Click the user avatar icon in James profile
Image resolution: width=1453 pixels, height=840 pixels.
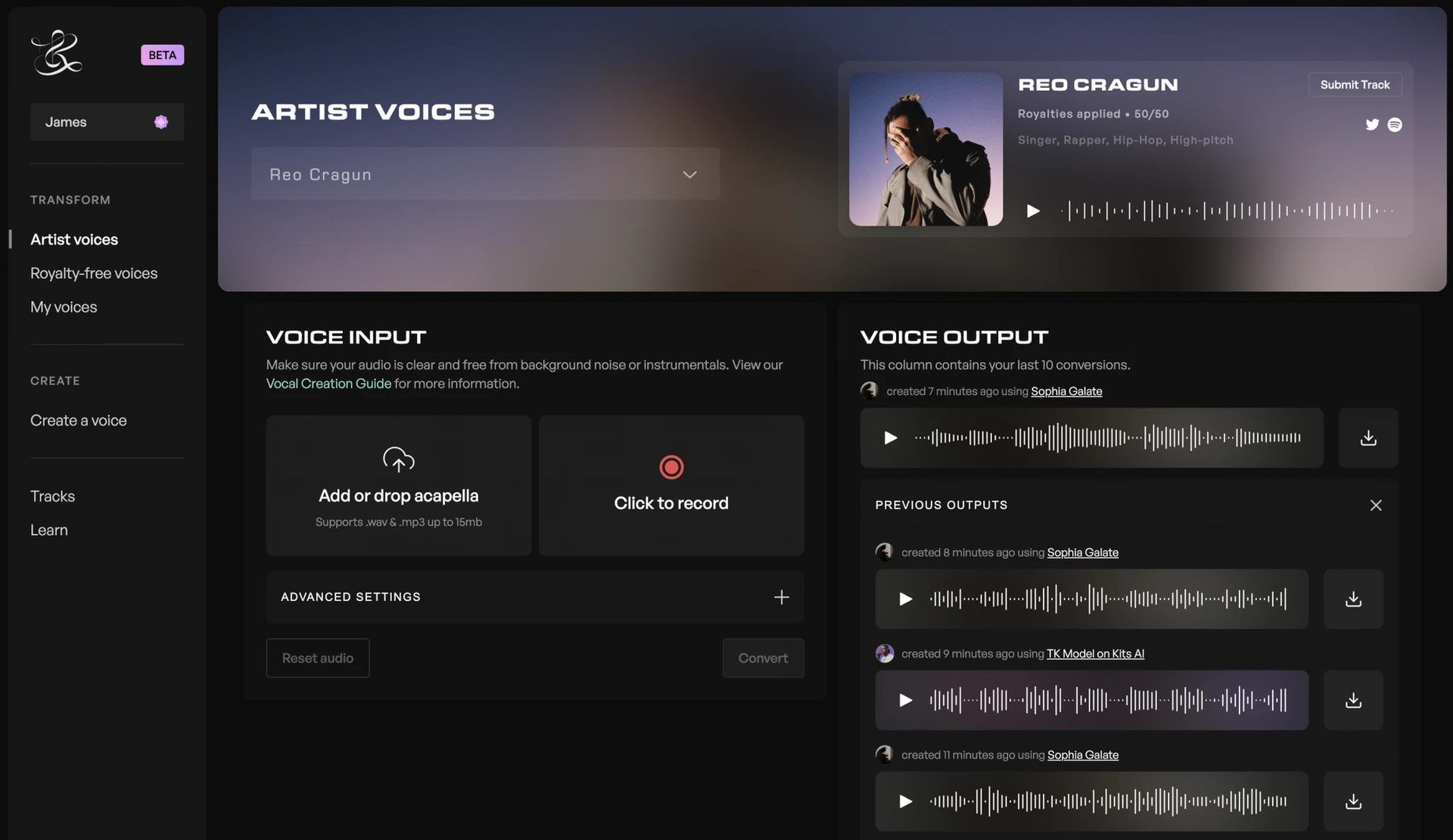coord(160,122)
